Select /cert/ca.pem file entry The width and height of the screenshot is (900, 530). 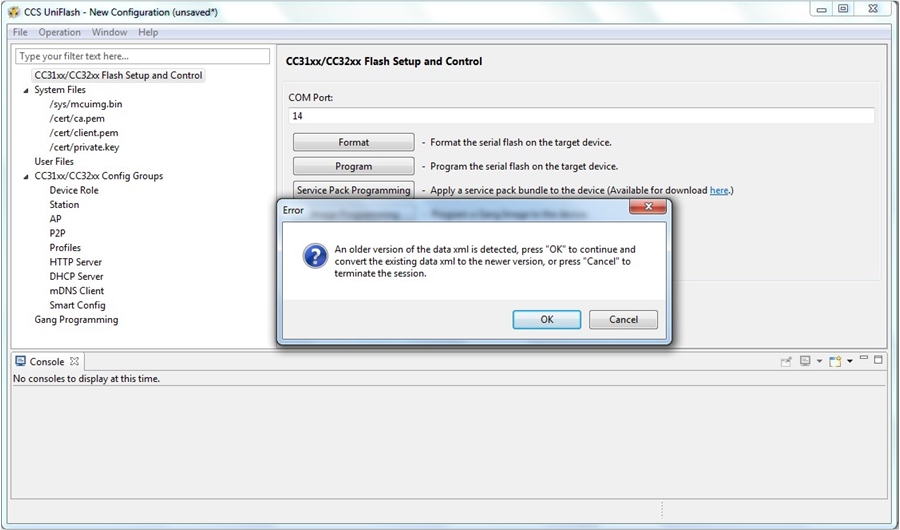point(77,118)
